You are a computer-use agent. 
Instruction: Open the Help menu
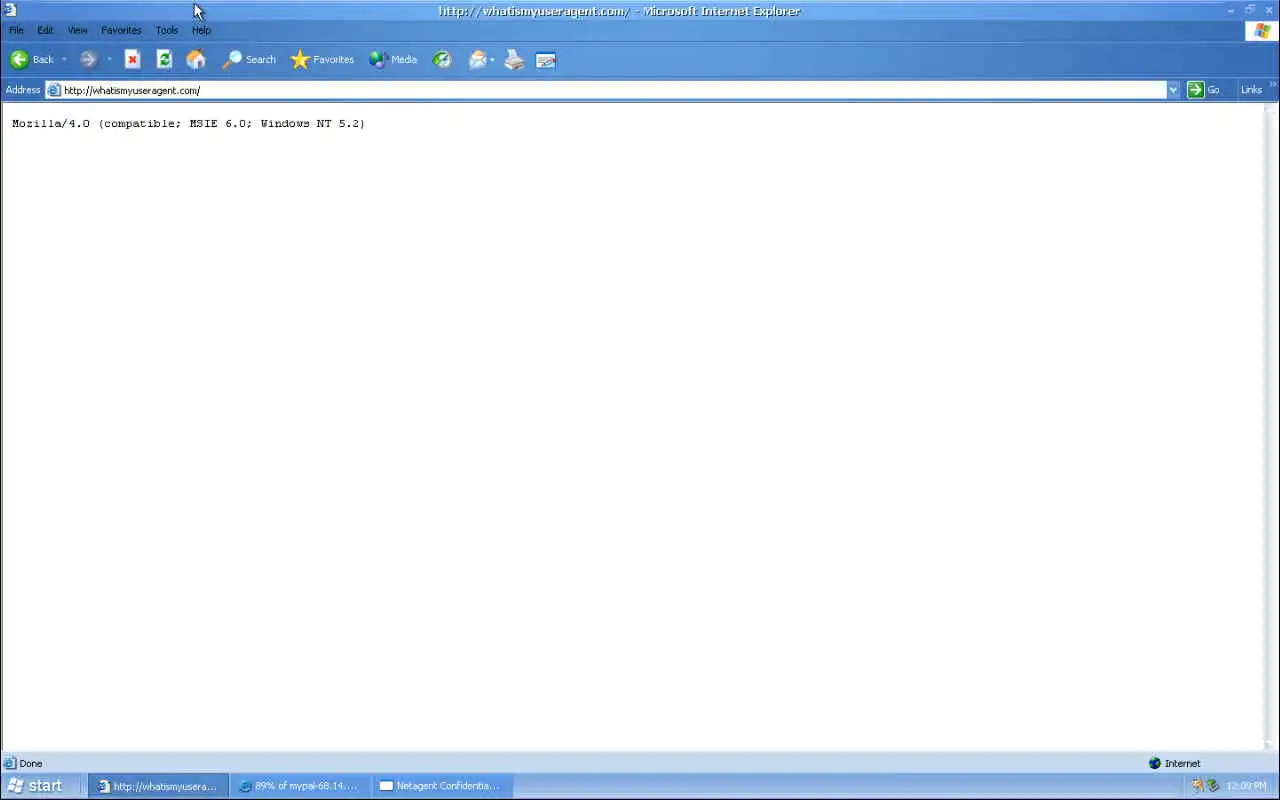[201, 30]
